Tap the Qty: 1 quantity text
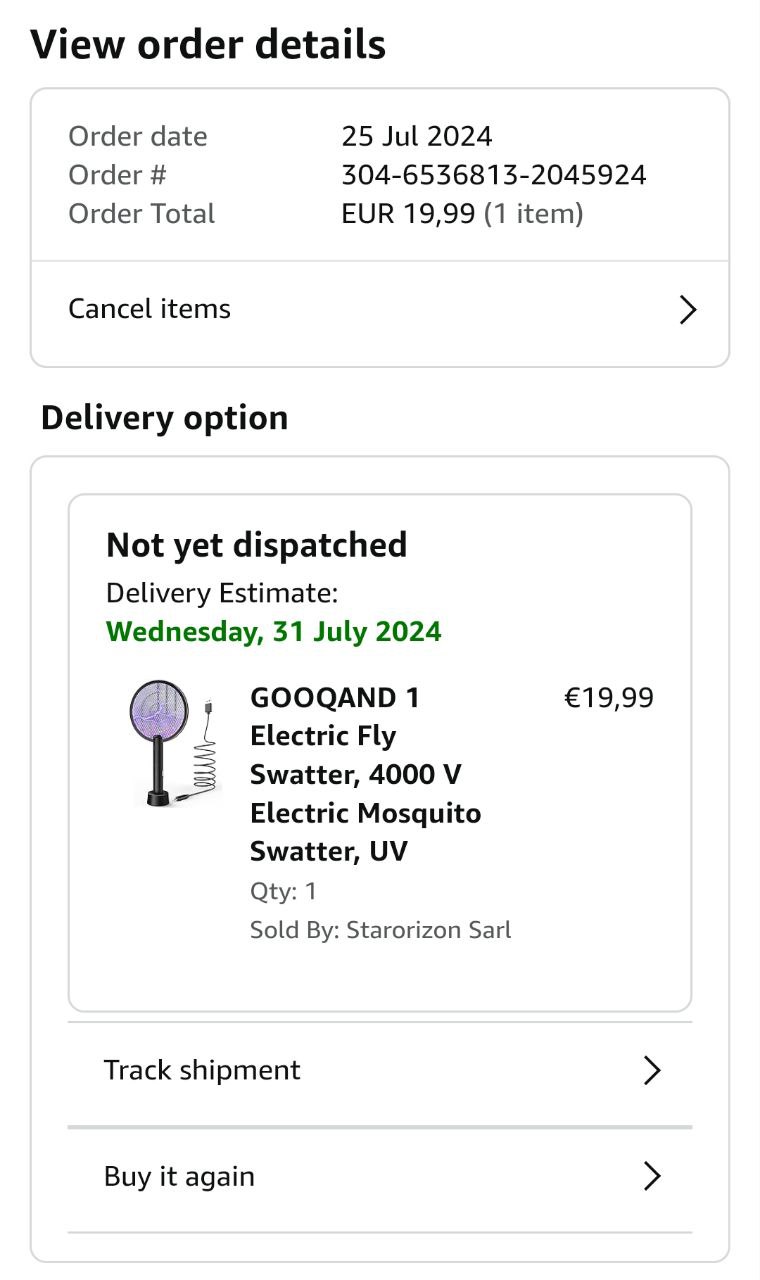This screenshot has width=760, height=1280. 283,891
